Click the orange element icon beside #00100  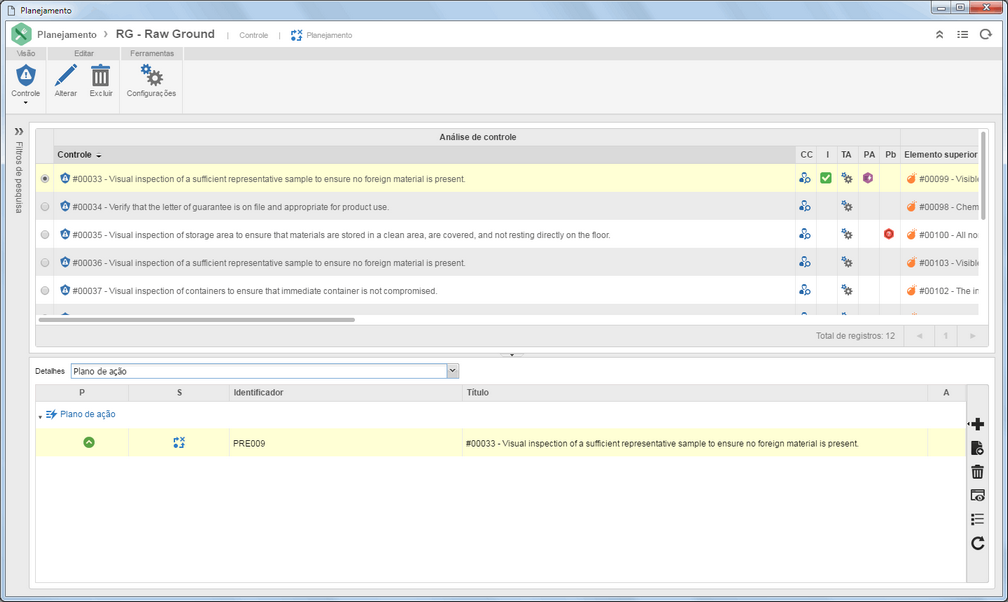pyautogui.click(x=911, y=235)
